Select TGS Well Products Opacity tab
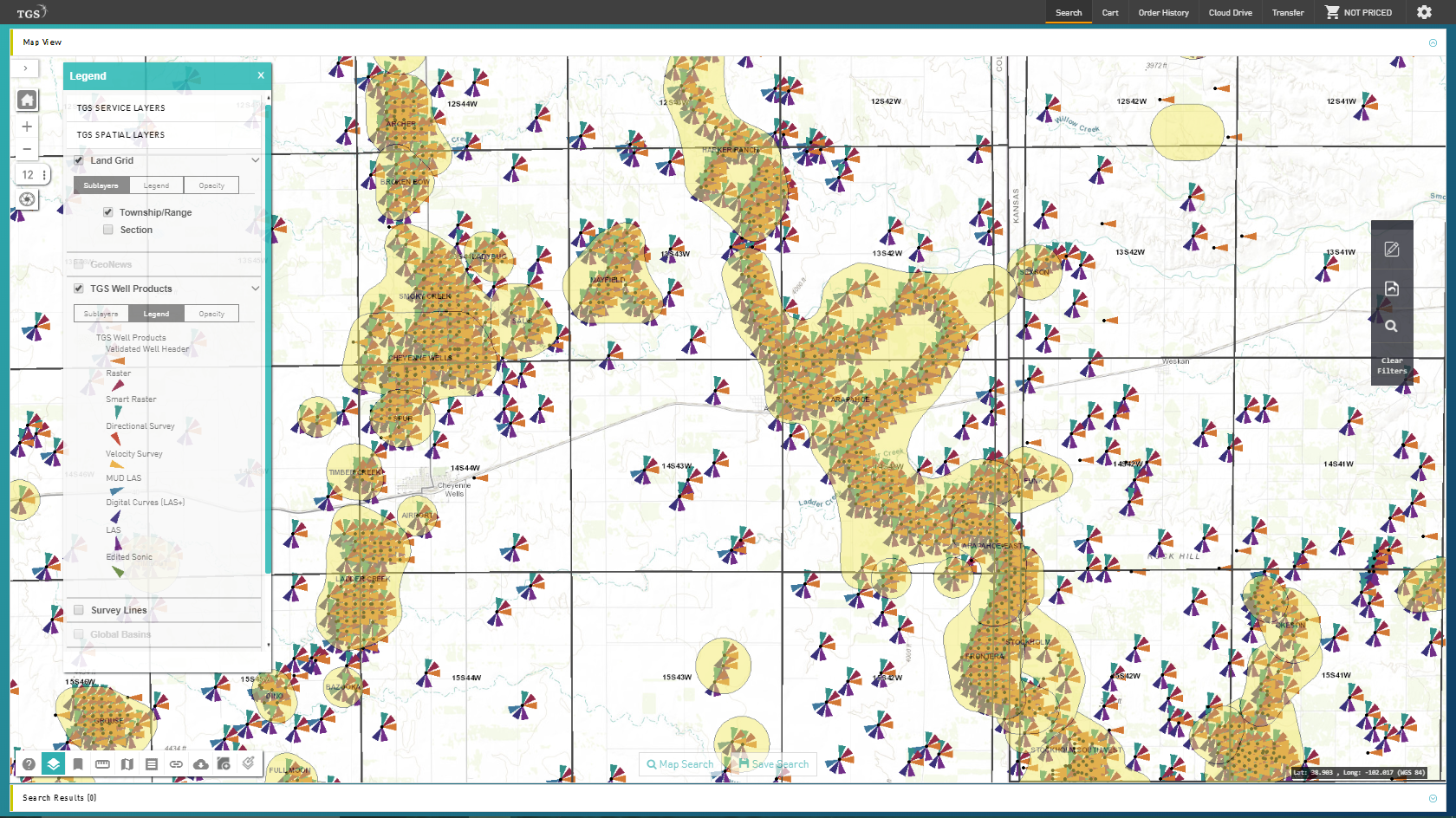This screenshot has width=1456, height=818. (x=211, y=314)
